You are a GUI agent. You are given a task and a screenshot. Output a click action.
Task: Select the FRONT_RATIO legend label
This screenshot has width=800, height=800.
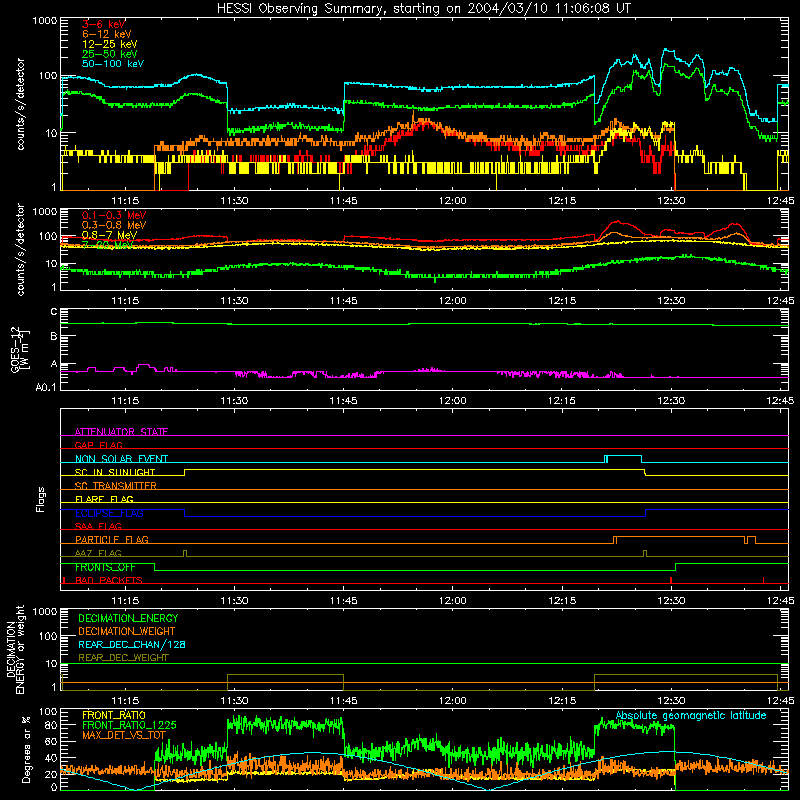pyautogui.click(x=114, y=715)
